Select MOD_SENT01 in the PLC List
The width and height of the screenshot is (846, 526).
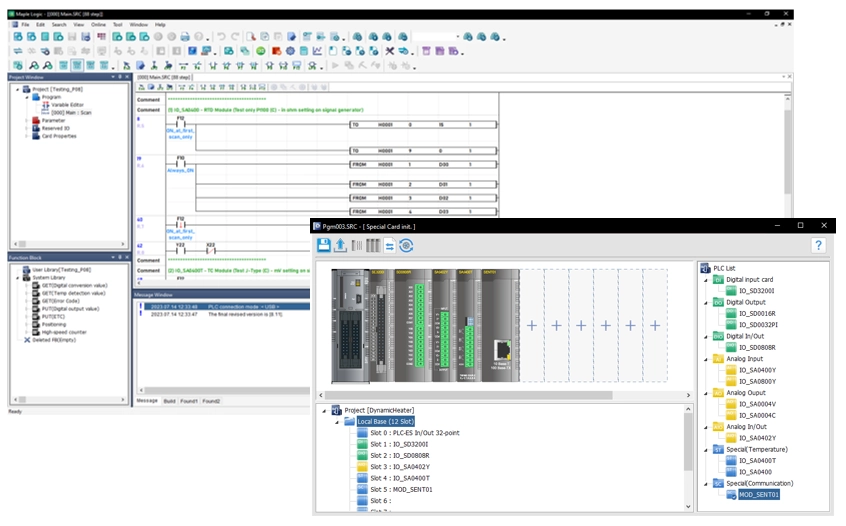[759, 495]
